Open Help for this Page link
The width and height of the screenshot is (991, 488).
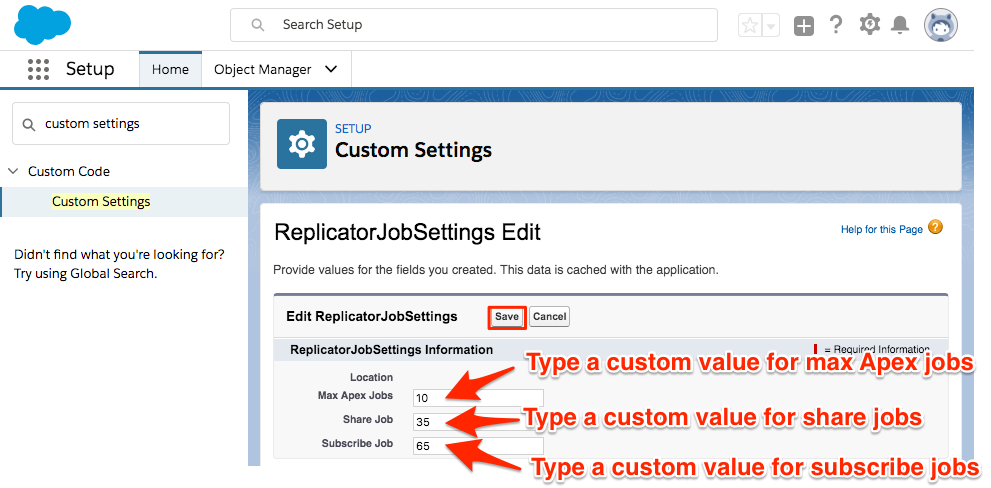(882, 229)
